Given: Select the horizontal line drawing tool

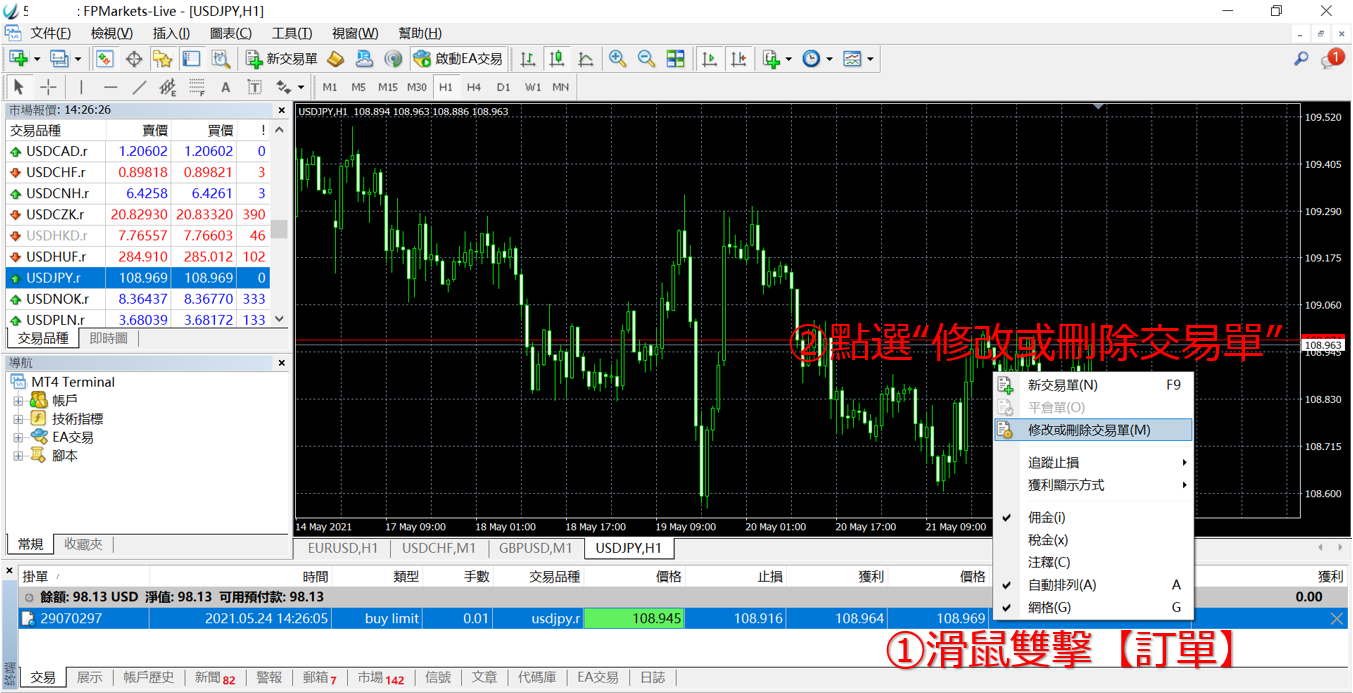Looking at the screenshot, I should [x=111, y=87].
